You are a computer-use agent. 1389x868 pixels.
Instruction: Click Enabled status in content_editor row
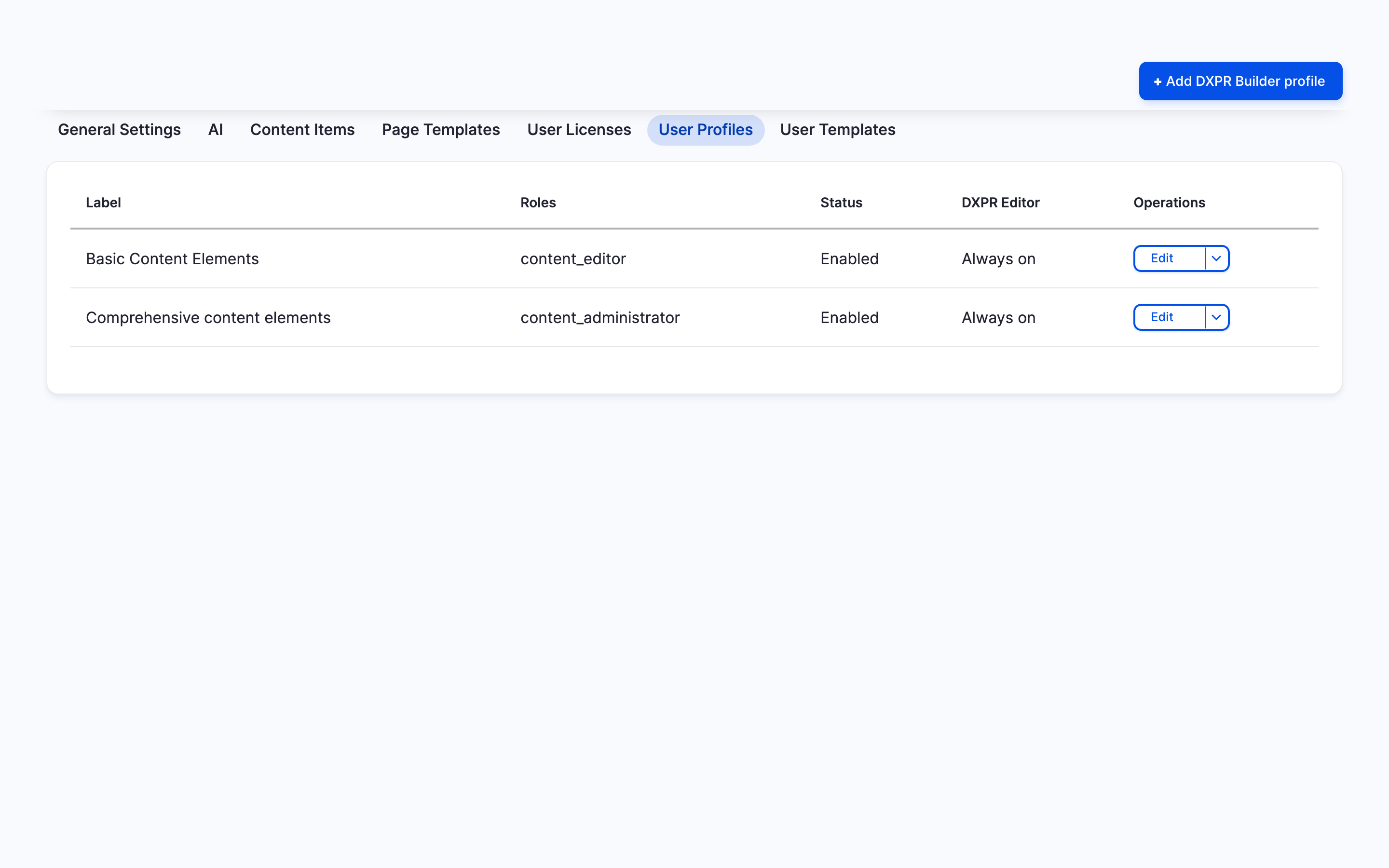click(849, 259)
